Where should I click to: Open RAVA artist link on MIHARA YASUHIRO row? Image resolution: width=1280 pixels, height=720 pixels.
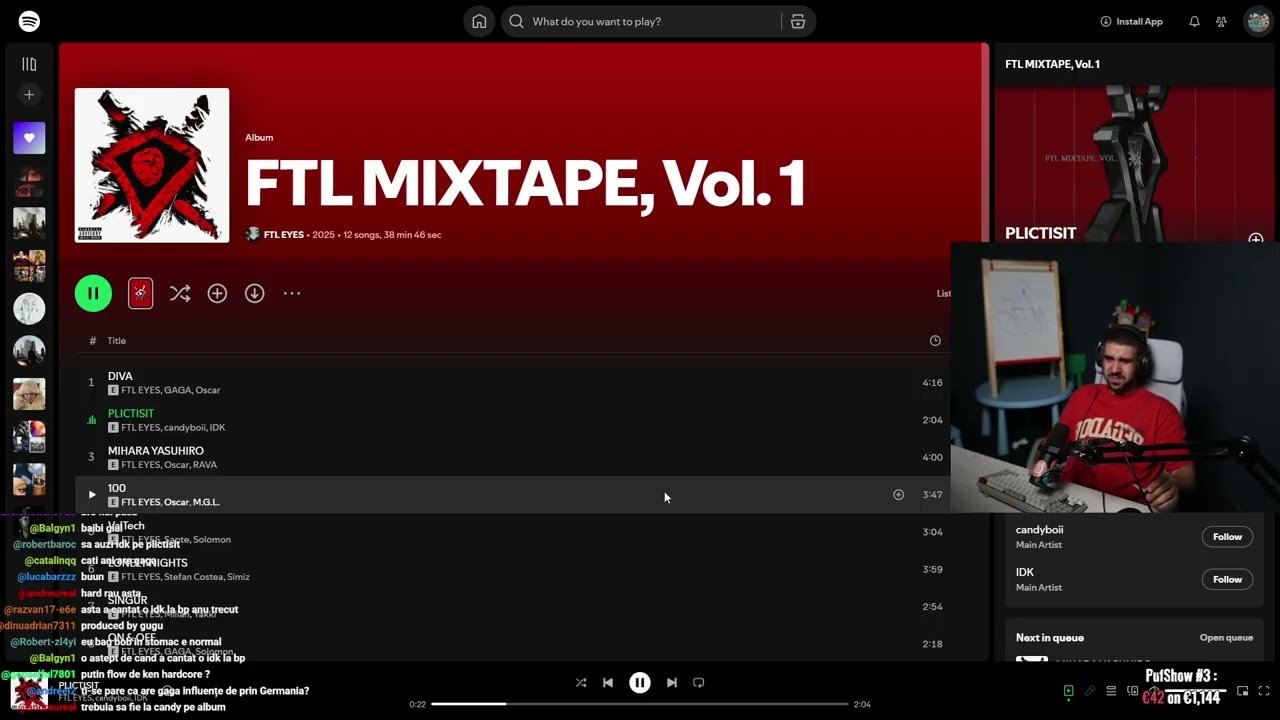[204, 465]
